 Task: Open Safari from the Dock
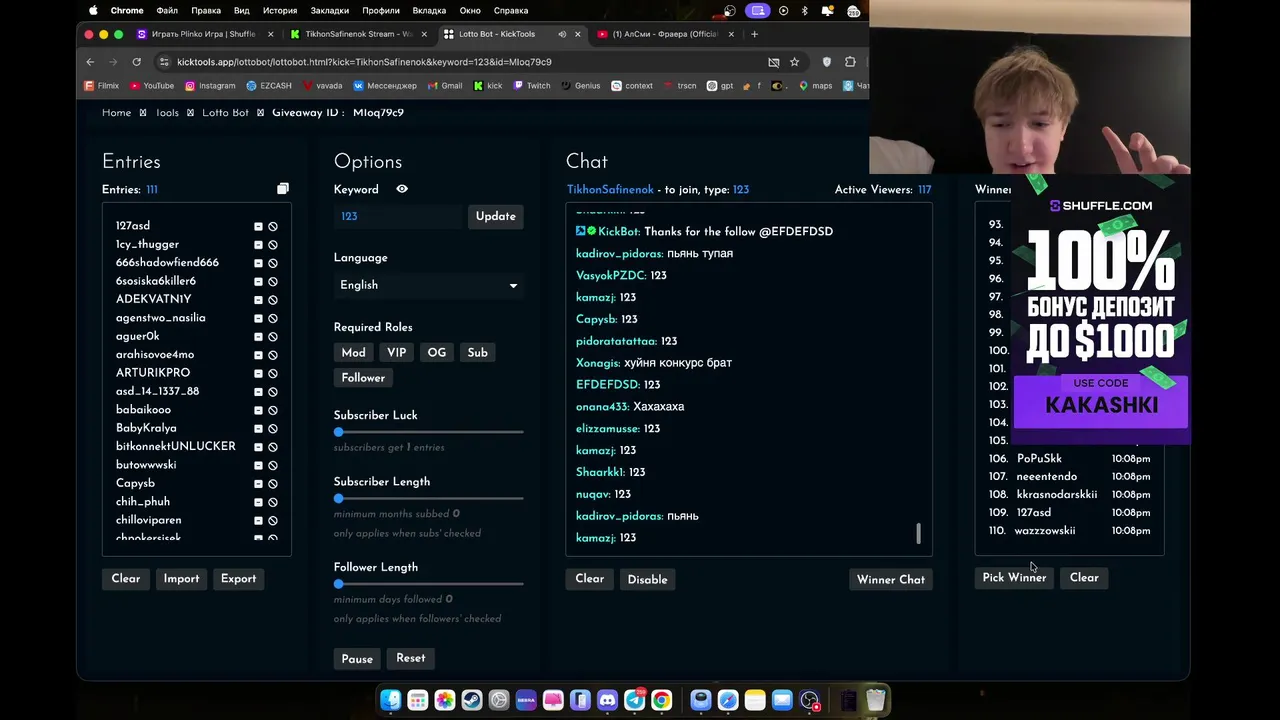728,700
